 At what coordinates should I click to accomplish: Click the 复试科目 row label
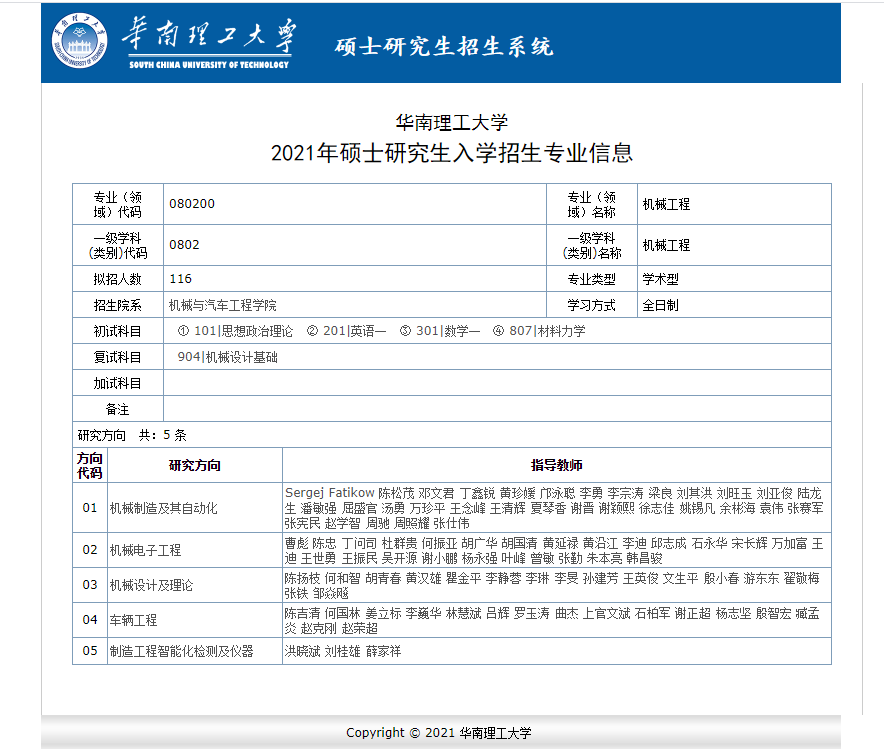click(117, 357)
